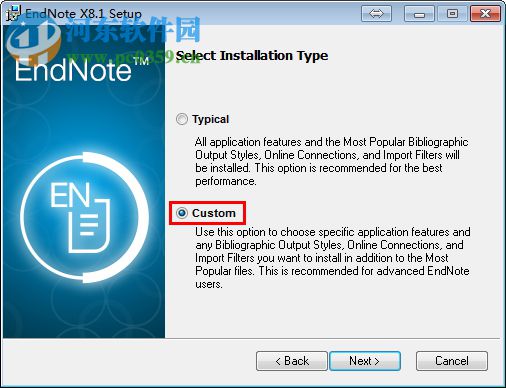Maximize the EndNote X8.1 Setup window
Screen dimensions: 506x388
click(452, 14)
